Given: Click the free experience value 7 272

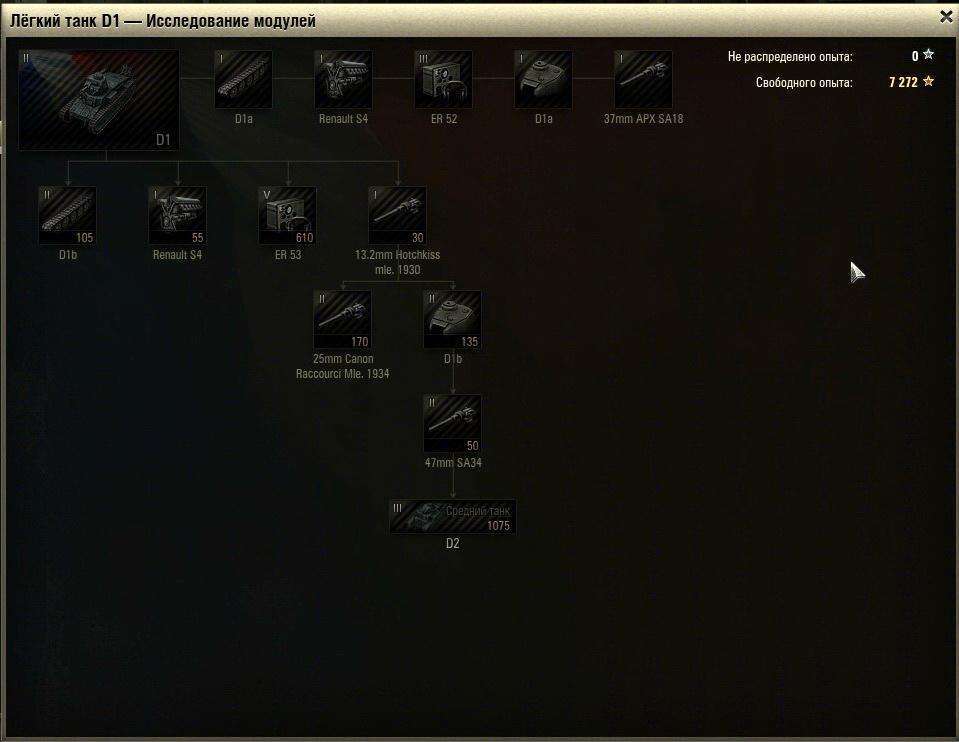Looking at the screenshot, I should (903, 82).
